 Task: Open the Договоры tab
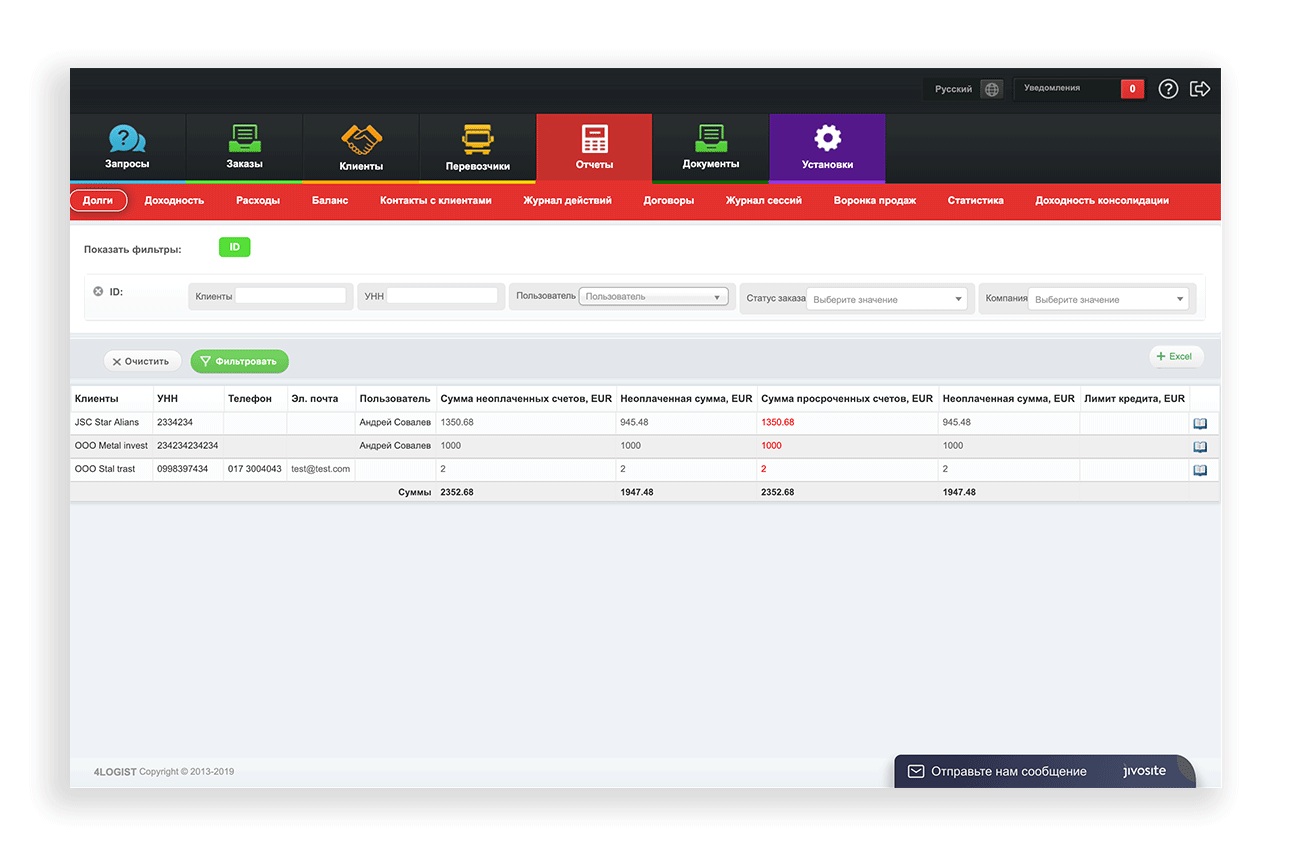tap(669, 200)
